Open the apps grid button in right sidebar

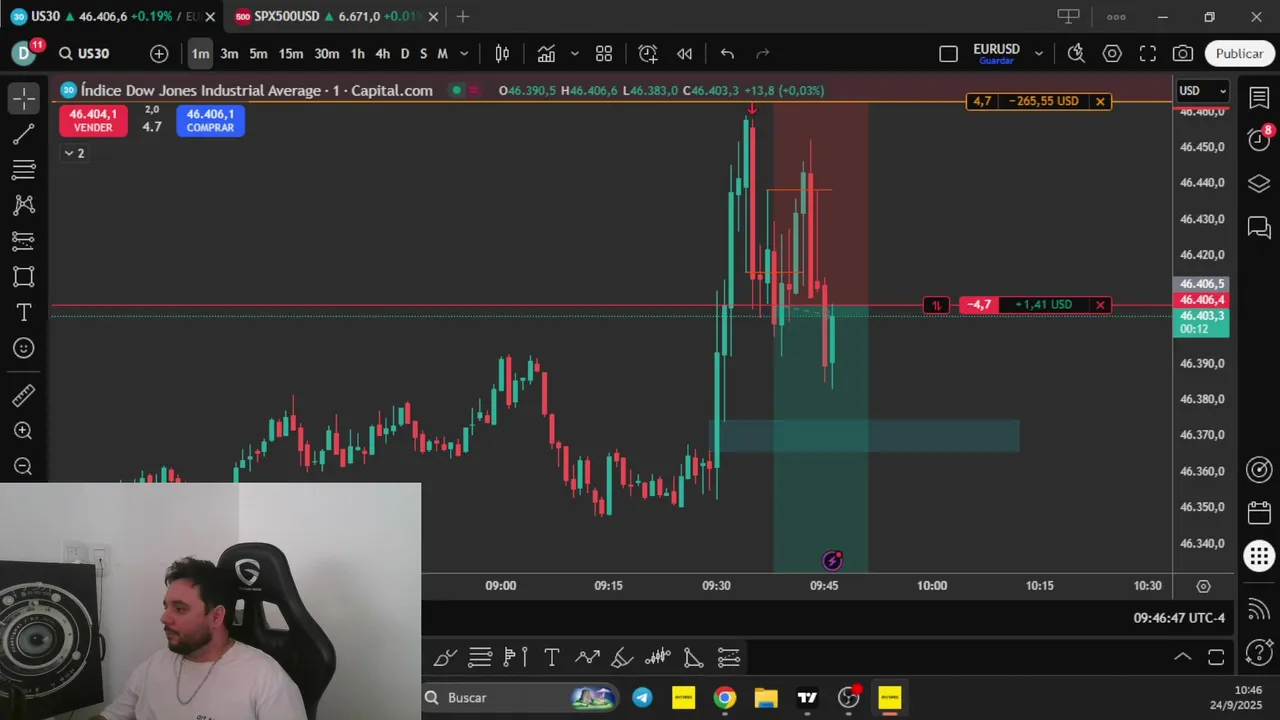click(1259, 556)
